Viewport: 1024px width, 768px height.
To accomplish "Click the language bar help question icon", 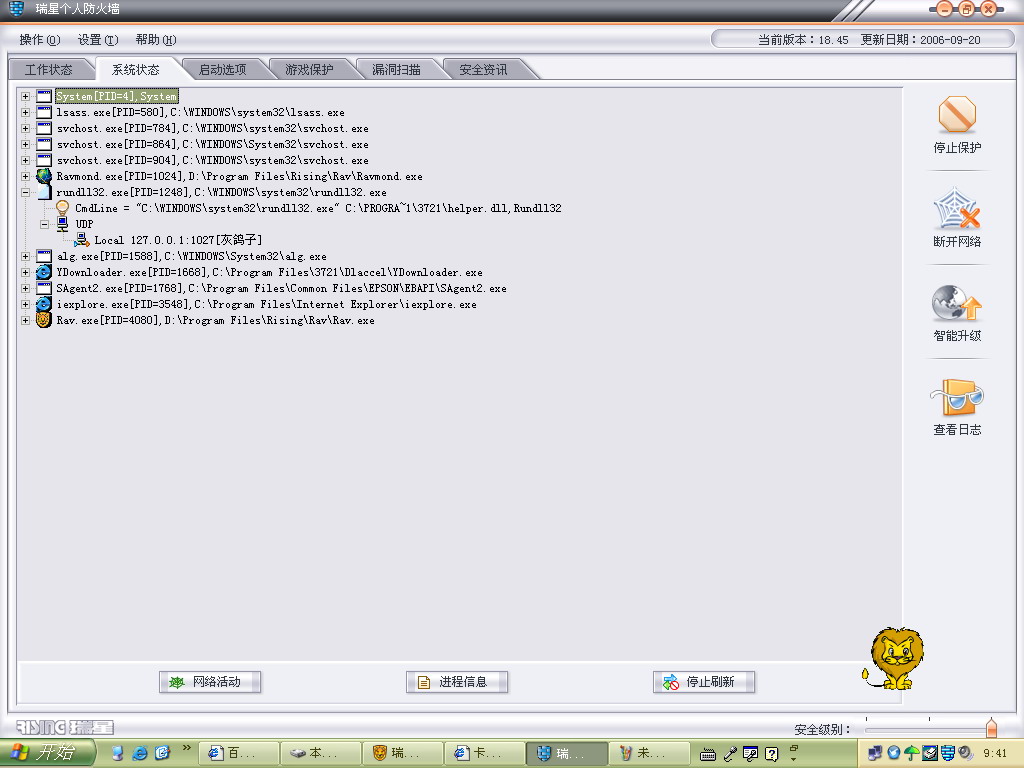I will tap(771, 754).
